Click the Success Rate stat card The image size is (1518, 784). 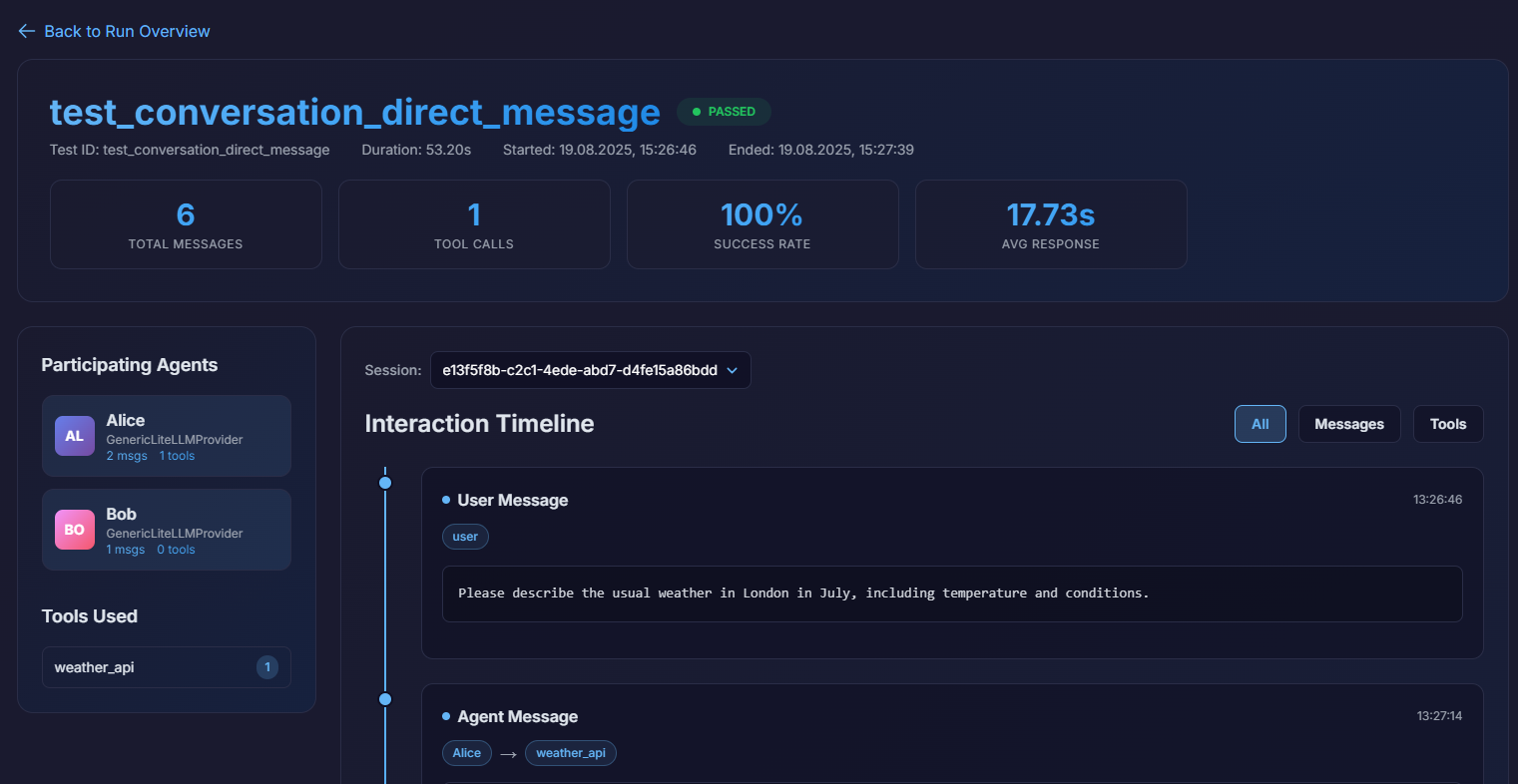point(762,224)
